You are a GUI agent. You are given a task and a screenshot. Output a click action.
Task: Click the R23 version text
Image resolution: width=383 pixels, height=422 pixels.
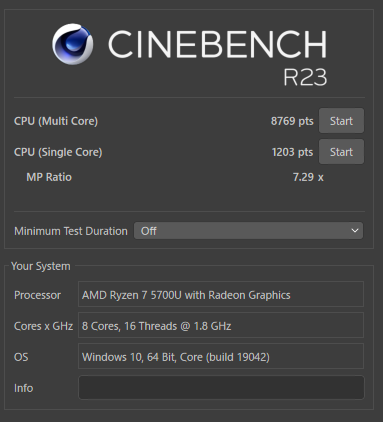[305, 77]
